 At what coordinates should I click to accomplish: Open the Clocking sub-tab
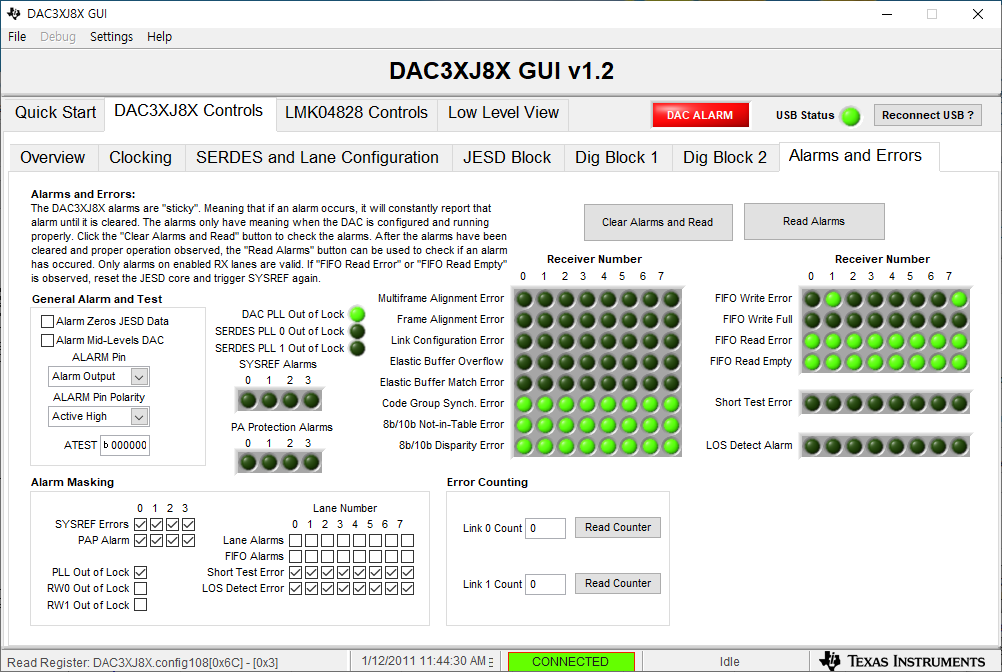[141, 158]
